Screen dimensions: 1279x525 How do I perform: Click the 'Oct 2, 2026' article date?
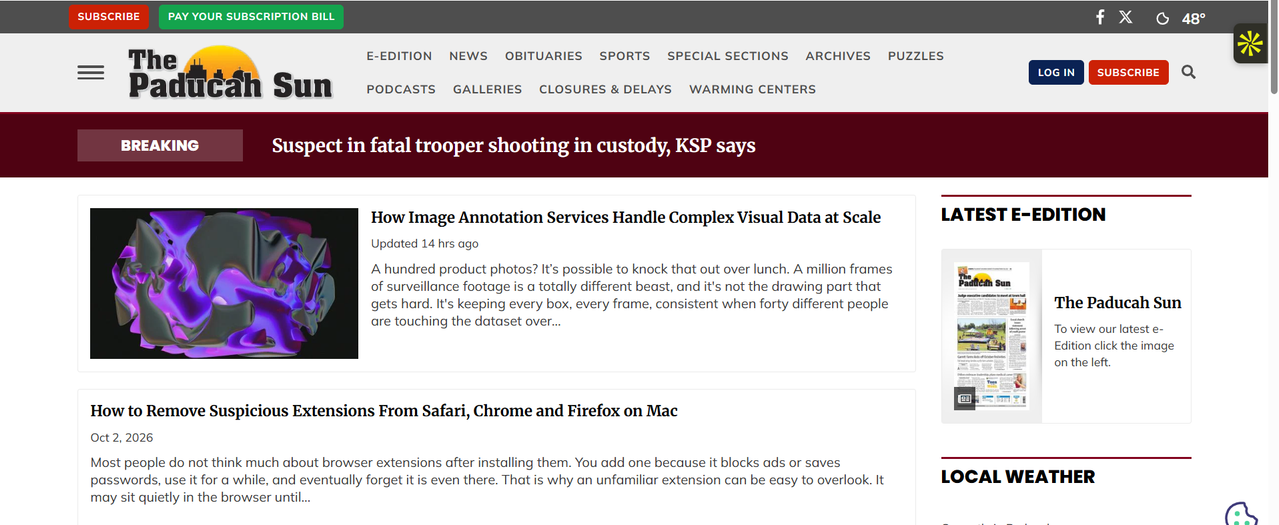pyautogui.click(x=122, y=437)
